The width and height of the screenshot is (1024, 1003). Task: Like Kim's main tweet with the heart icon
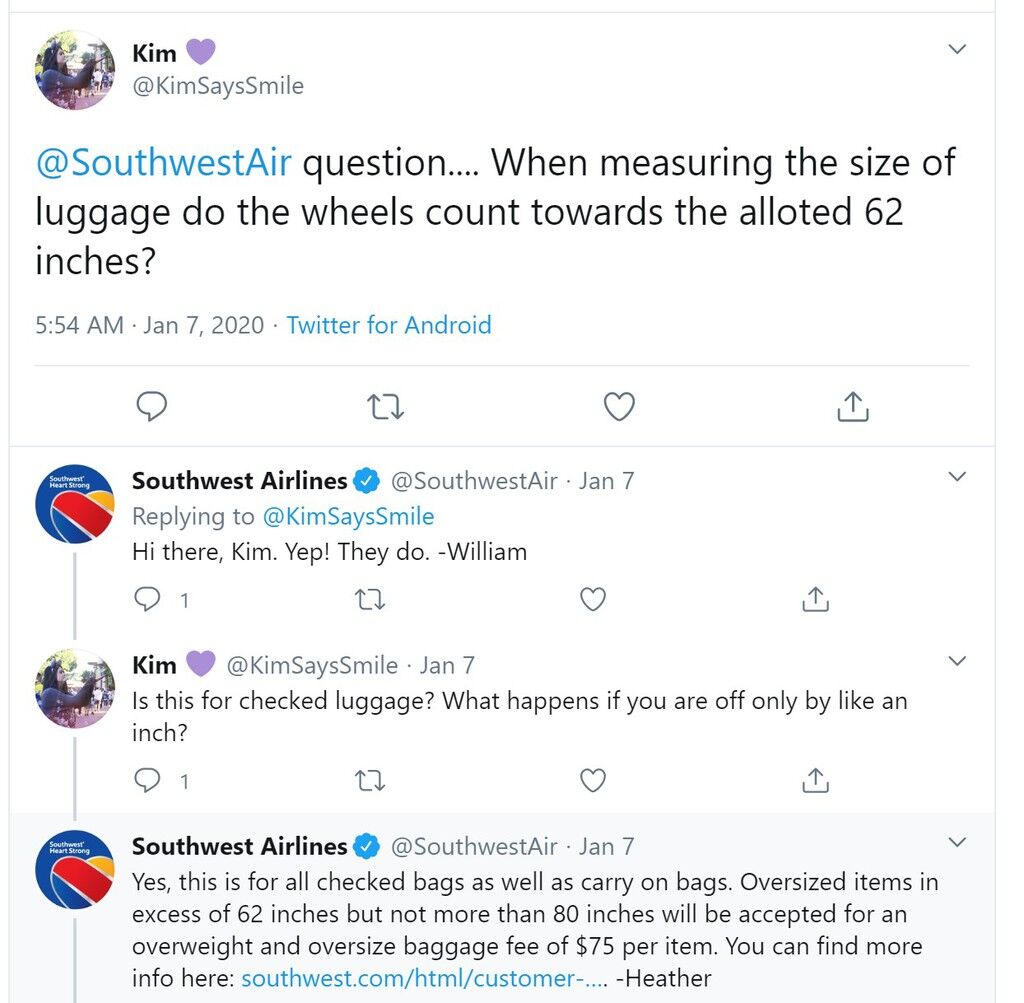tap(619, 406)
